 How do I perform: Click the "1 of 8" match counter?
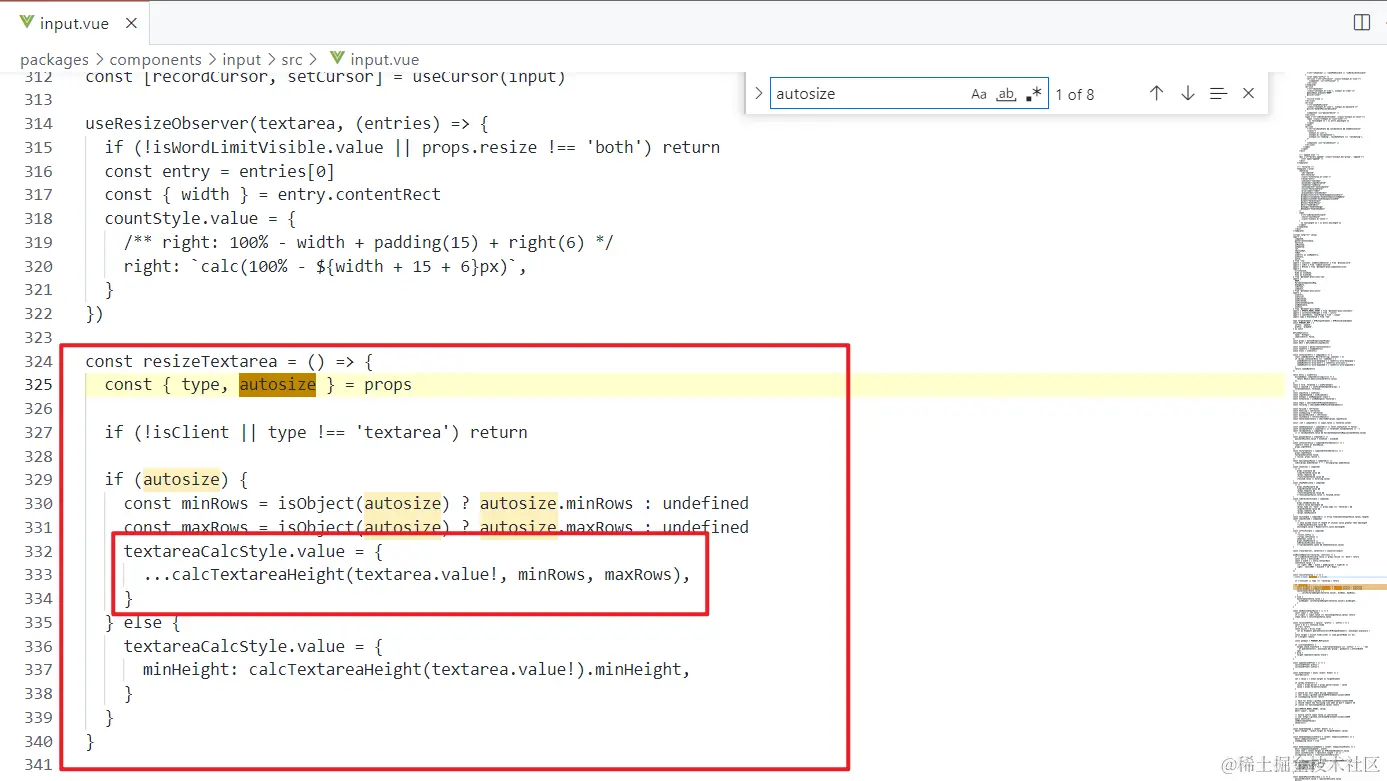click(1075, 94)
